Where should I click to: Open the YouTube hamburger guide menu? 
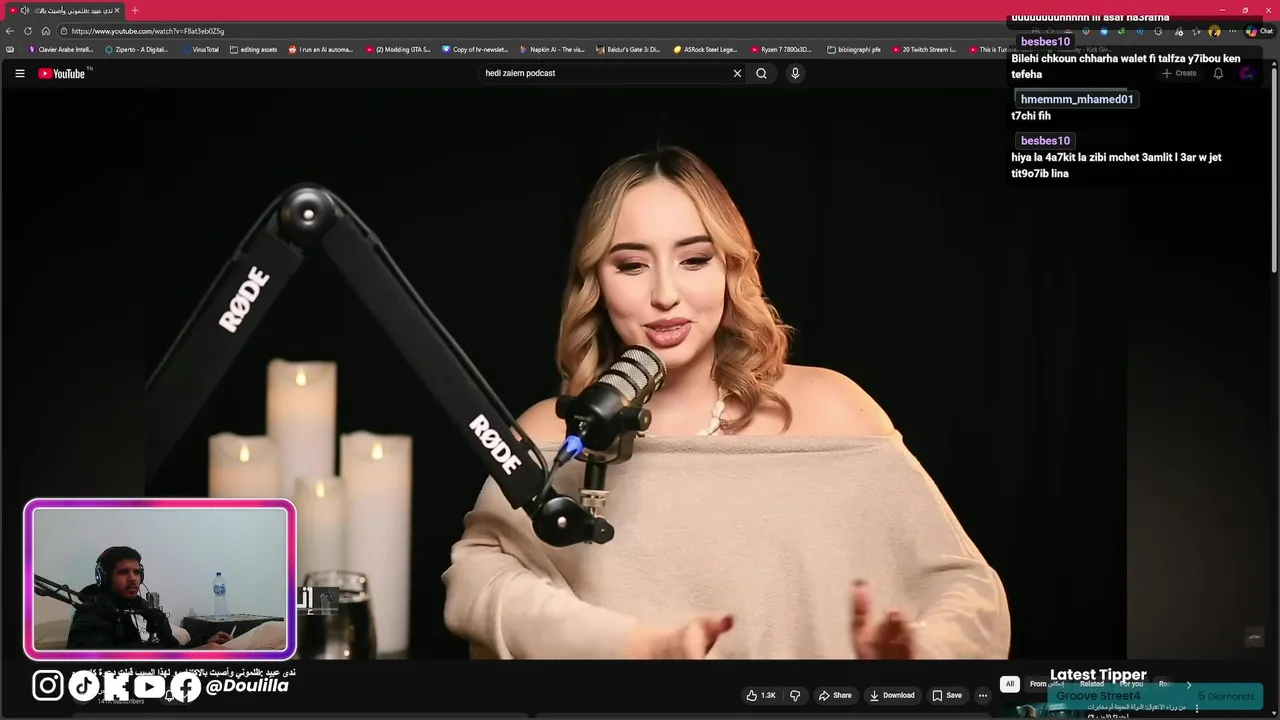pyautogui.click(x=19, y=73)
